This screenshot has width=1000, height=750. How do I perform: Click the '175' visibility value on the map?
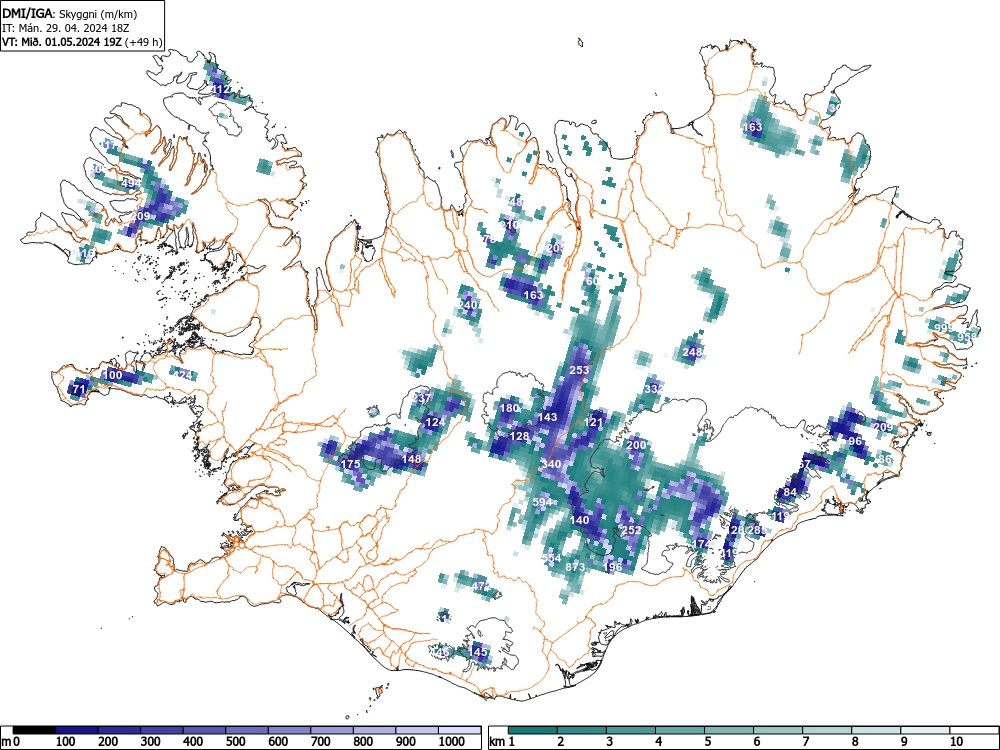(350, 464)
